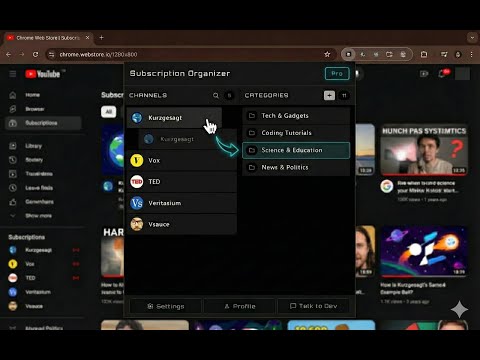Add a new category with plus button
This screenshot has width=480, height=360.
tap(329, 96)
